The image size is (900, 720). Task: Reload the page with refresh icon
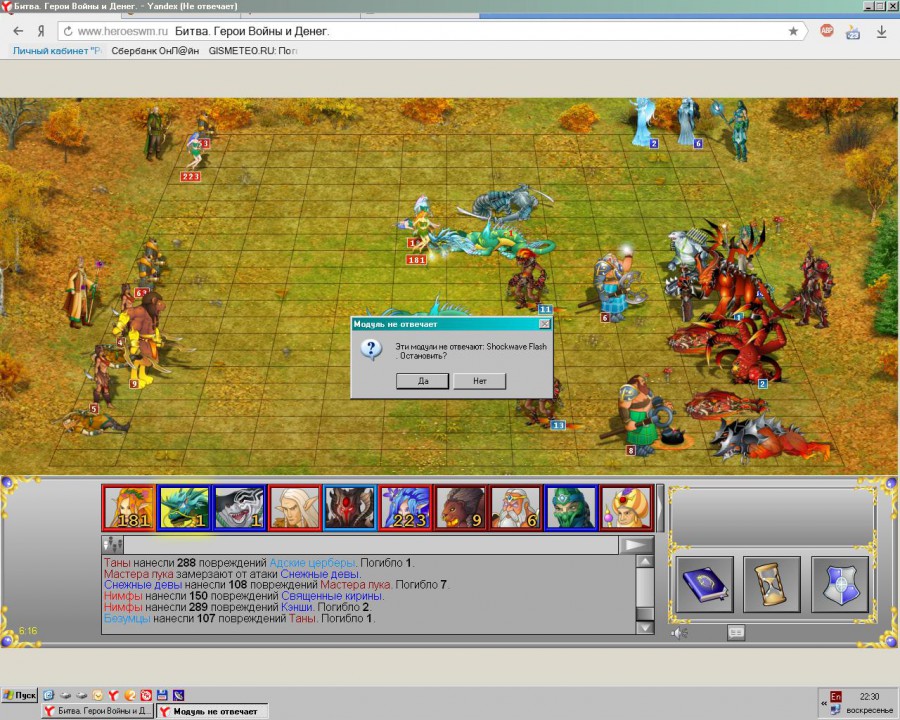(x=68, y=31)
